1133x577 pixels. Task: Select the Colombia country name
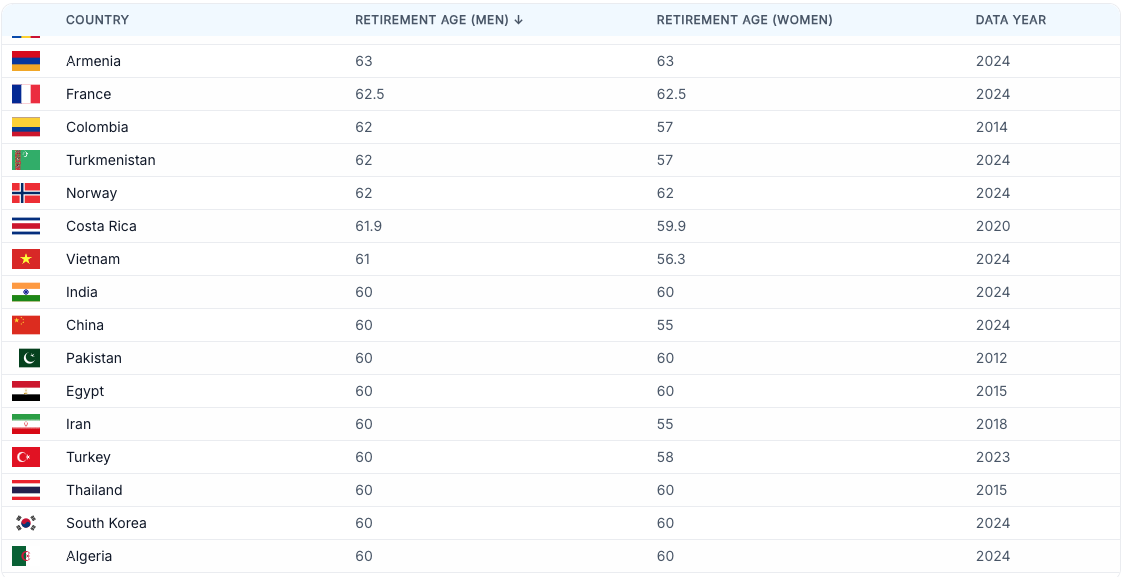click(97, 128)
